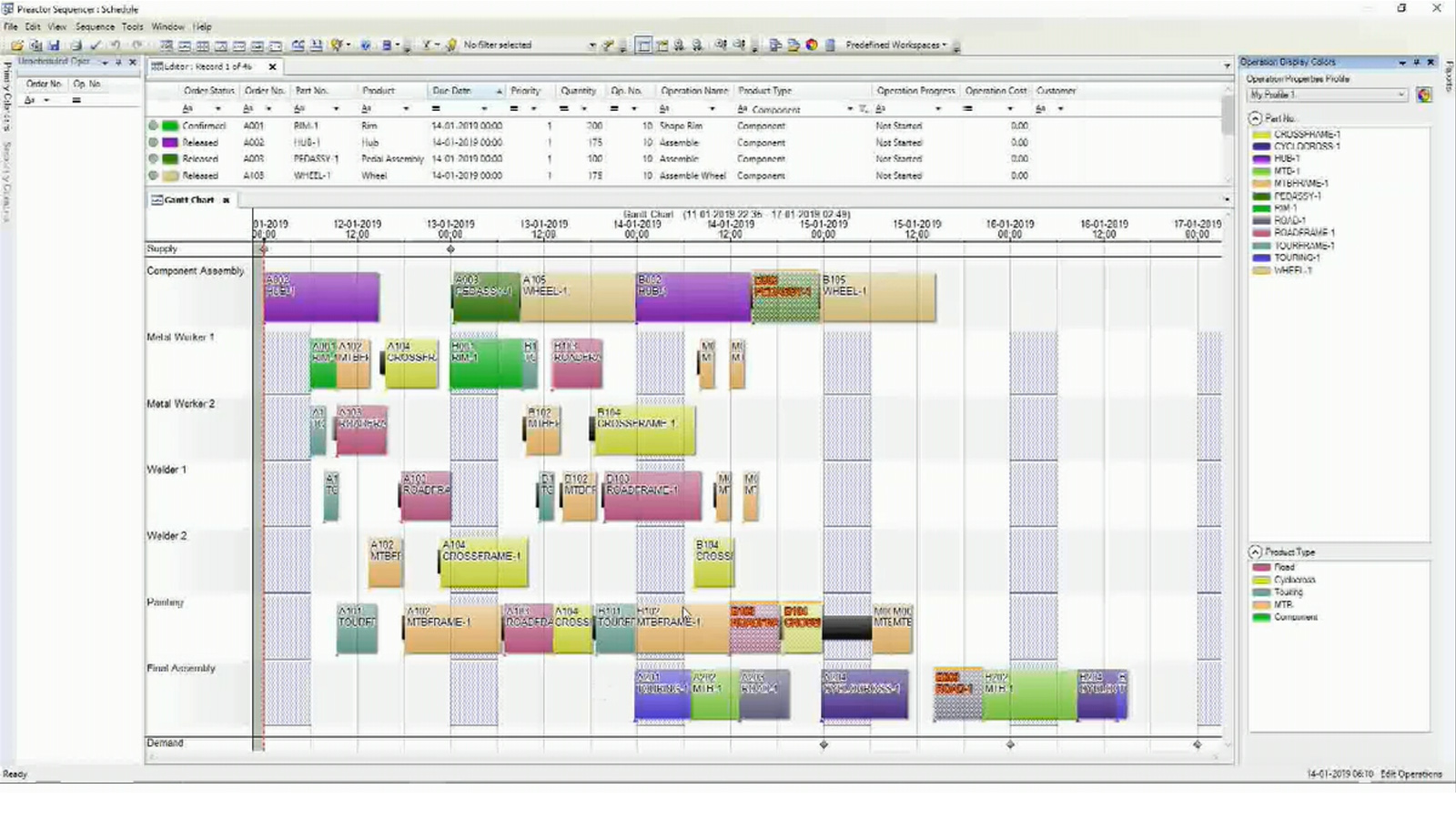
Task: Close the Unscheduled Operations panel
Action: coord(133,62)
